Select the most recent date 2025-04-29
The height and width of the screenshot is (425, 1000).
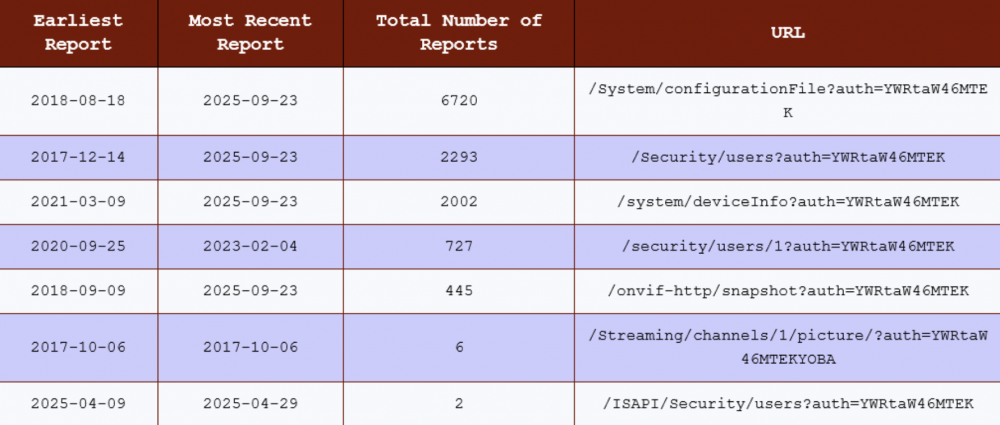[x=250, y=404]
